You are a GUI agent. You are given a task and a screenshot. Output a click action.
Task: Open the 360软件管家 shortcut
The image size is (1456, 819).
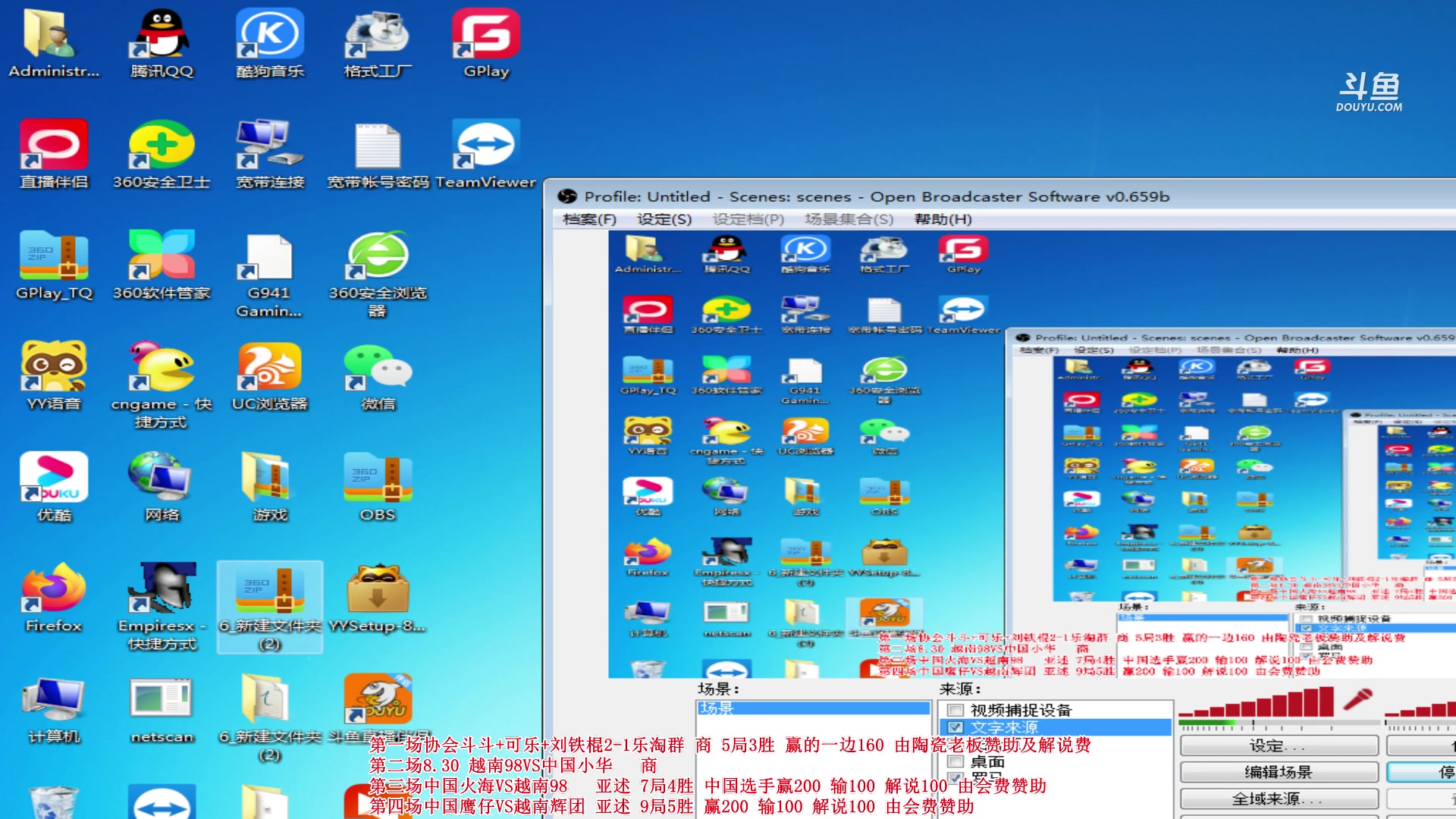(x=162, y=265)
